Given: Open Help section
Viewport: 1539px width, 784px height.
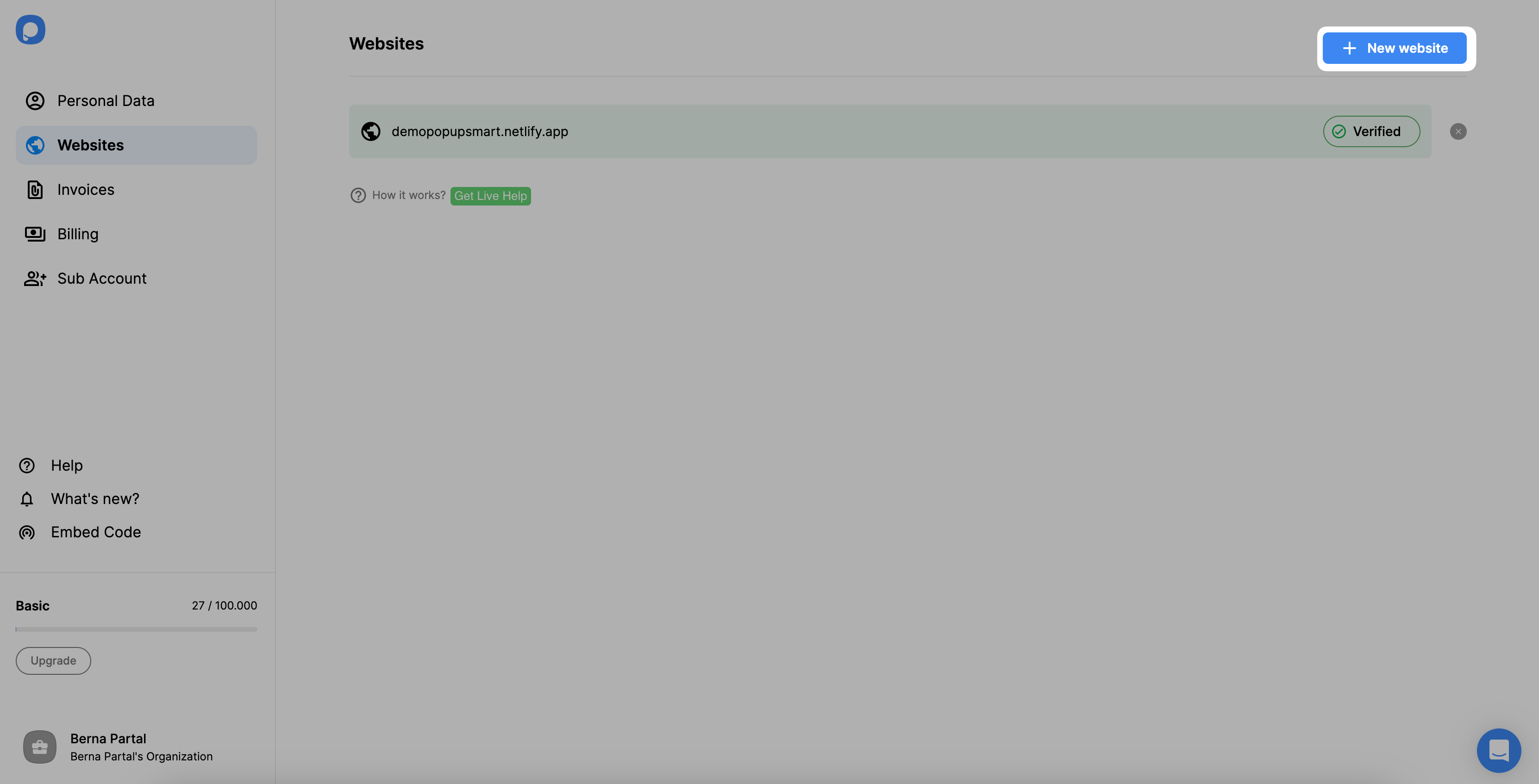Looking at the screenshot, I should click(x=66, y=465).
